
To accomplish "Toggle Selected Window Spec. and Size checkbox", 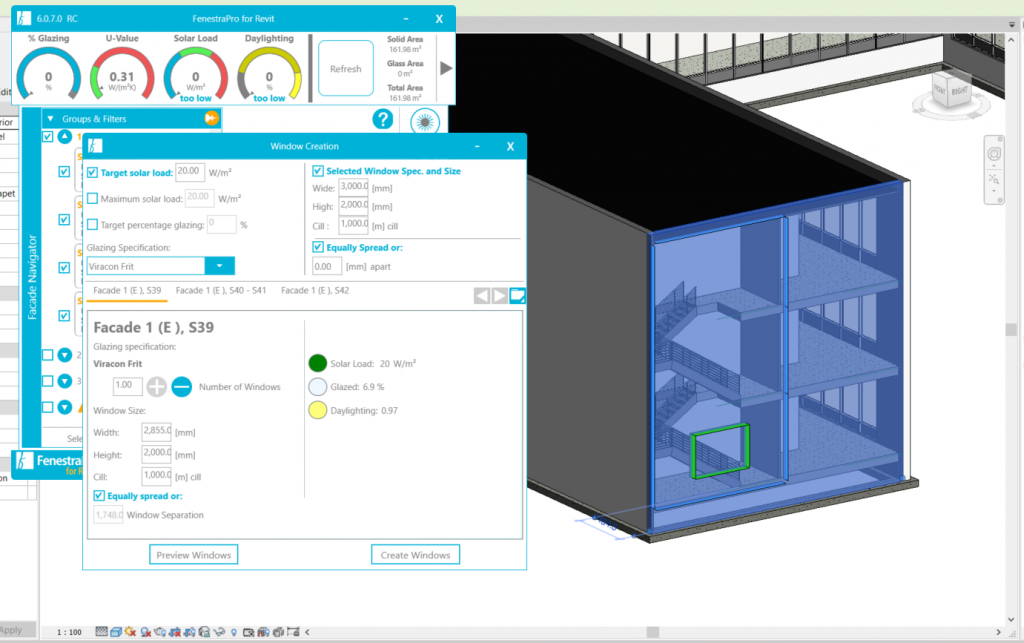I will (x=318, y=171).
